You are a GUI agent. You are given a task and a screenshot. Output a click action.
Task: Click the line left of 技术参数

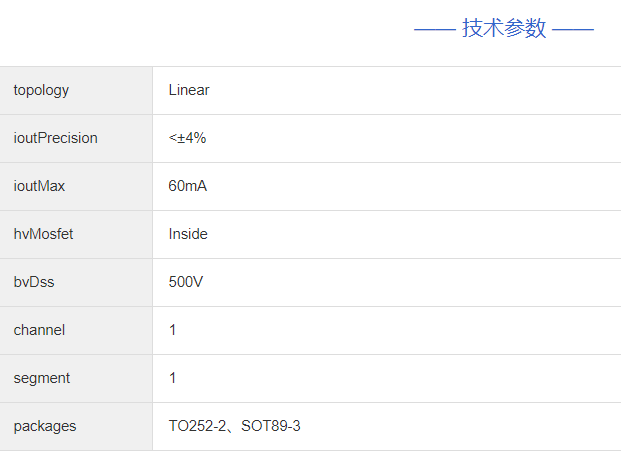point(435,29)
